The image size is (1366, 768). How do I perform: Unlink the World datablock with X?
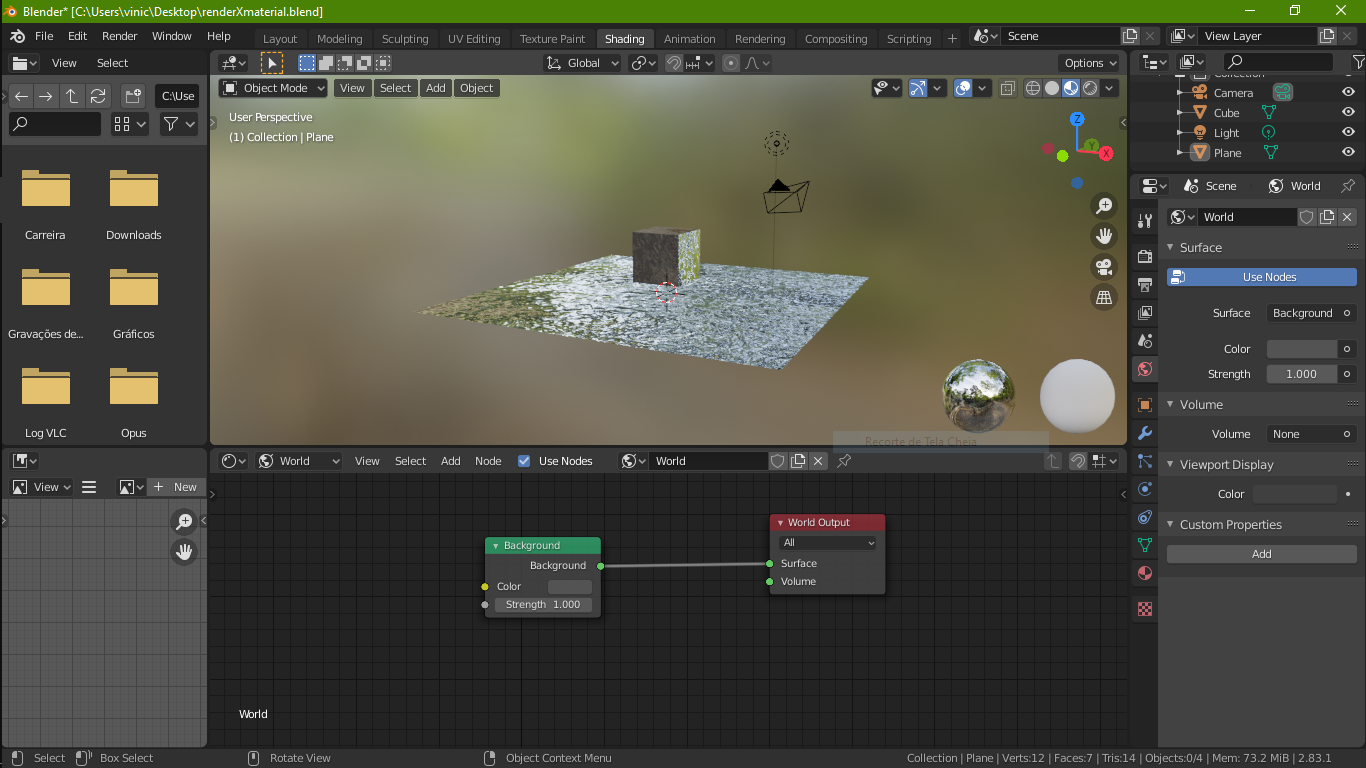(1347, 217)
